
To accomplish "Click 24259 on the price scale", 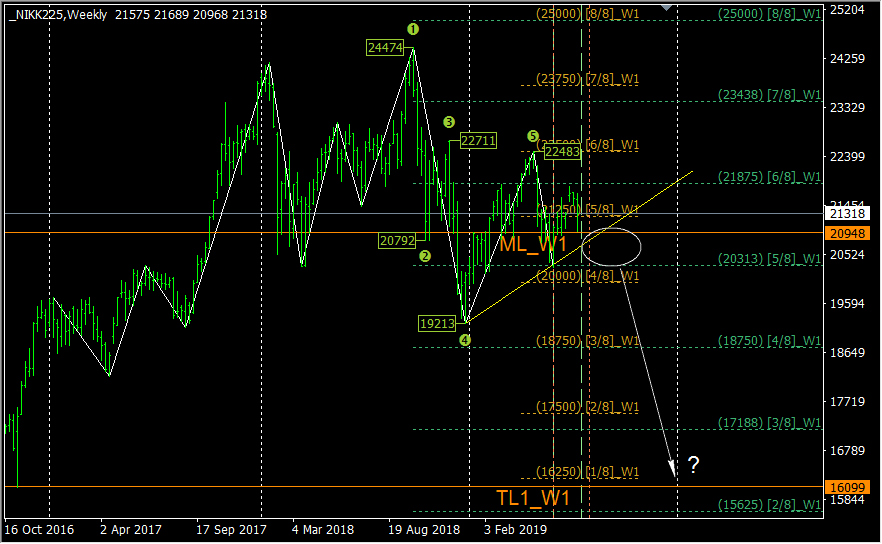I will [x=847, y=59].
